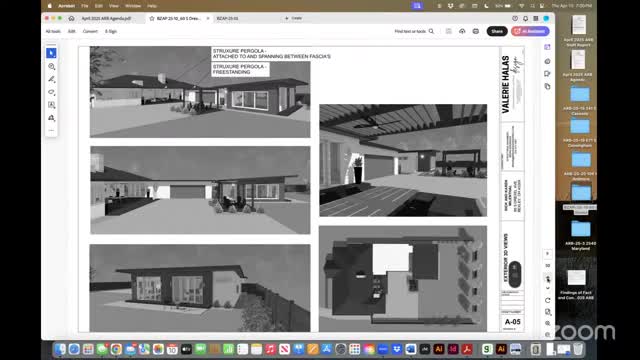
Task: Click the print icon in the top toolbar
Action: (x=476, y=31)
